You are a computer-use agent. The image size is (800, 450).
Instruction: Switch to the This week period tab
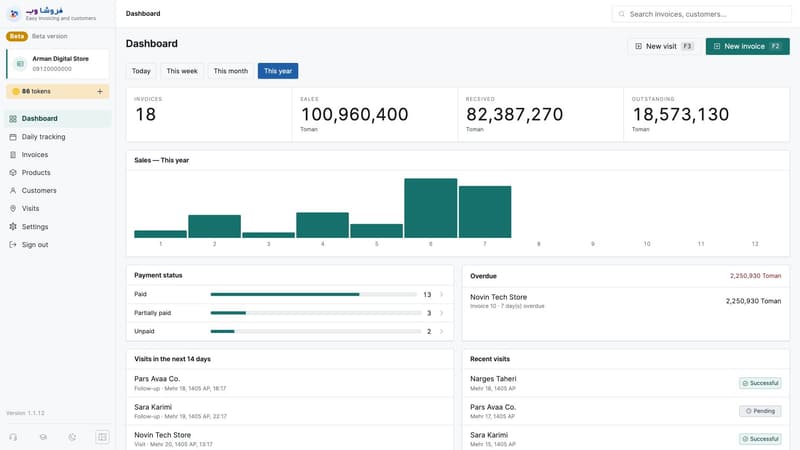[x=182, y=71]
